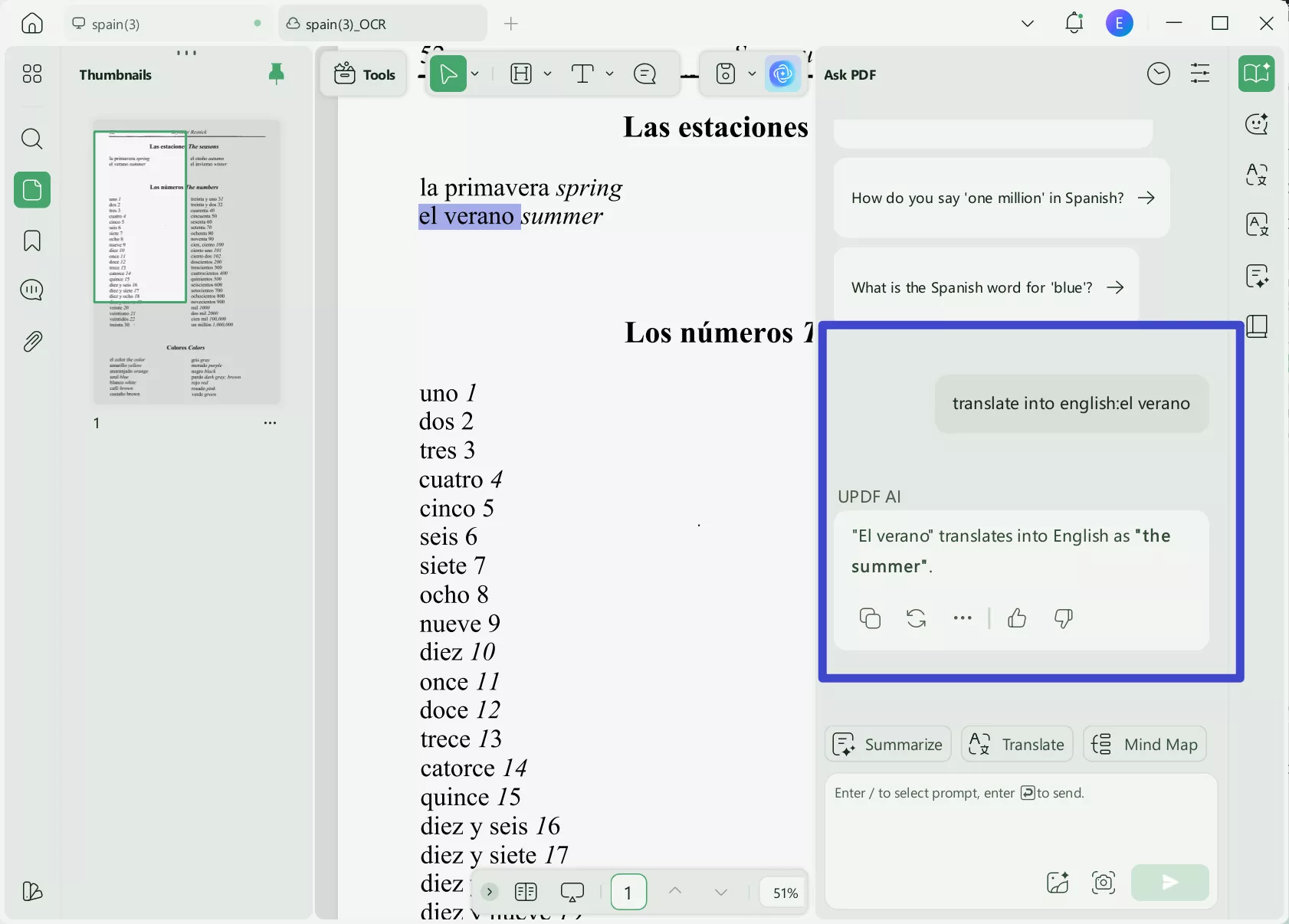Expand the selection tool dropdown

474,74
